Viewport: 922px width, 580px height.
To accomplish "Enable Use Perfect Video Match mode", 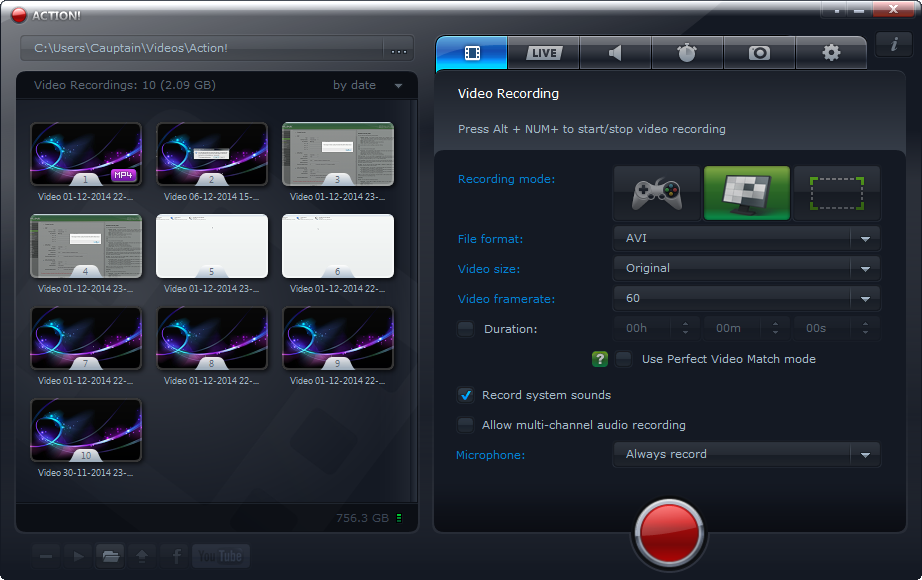I will [623, 359].
